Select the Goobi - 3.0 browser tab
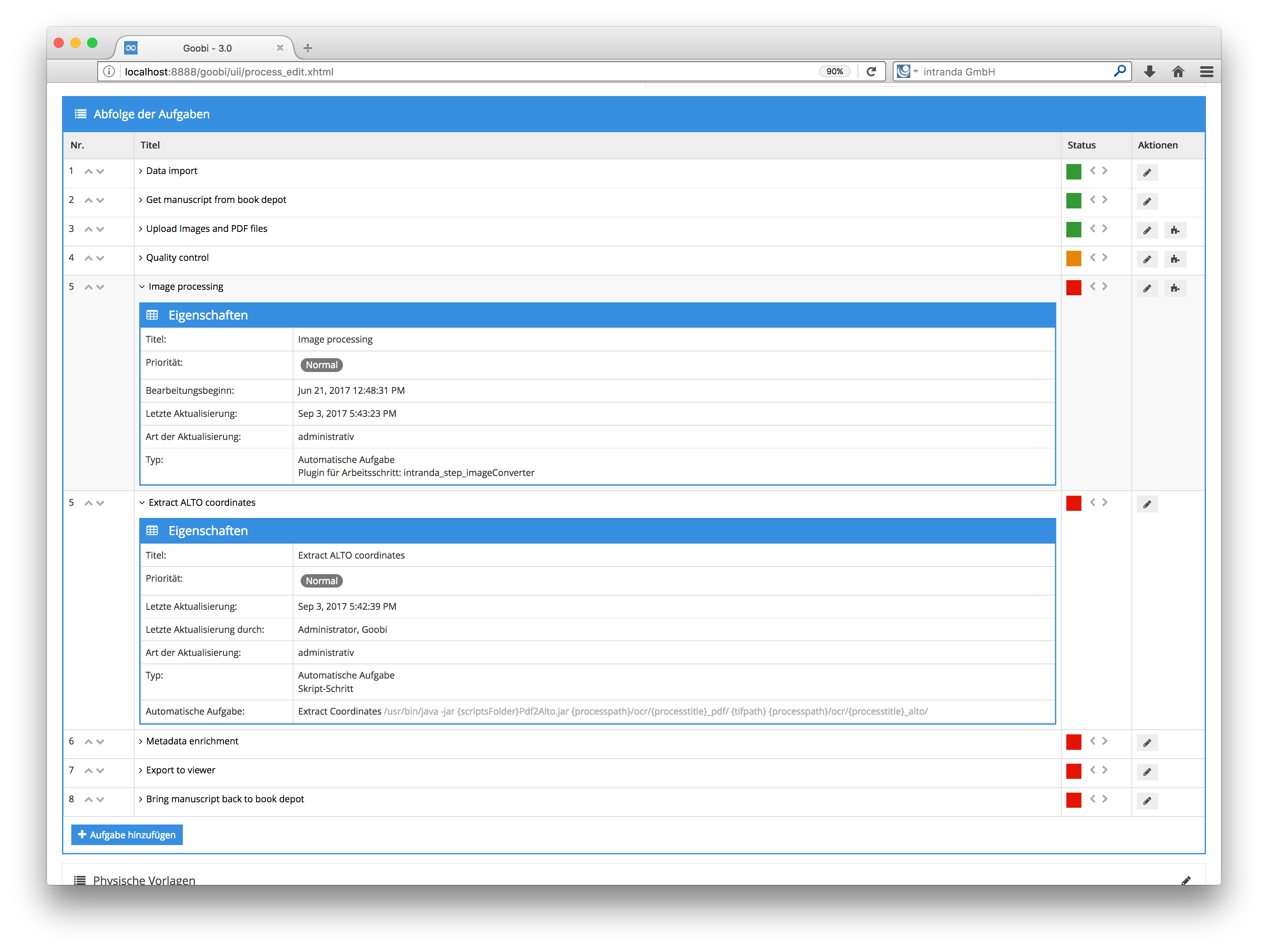The height and width of the screenshot is (952, 1268). click(206, 48)
